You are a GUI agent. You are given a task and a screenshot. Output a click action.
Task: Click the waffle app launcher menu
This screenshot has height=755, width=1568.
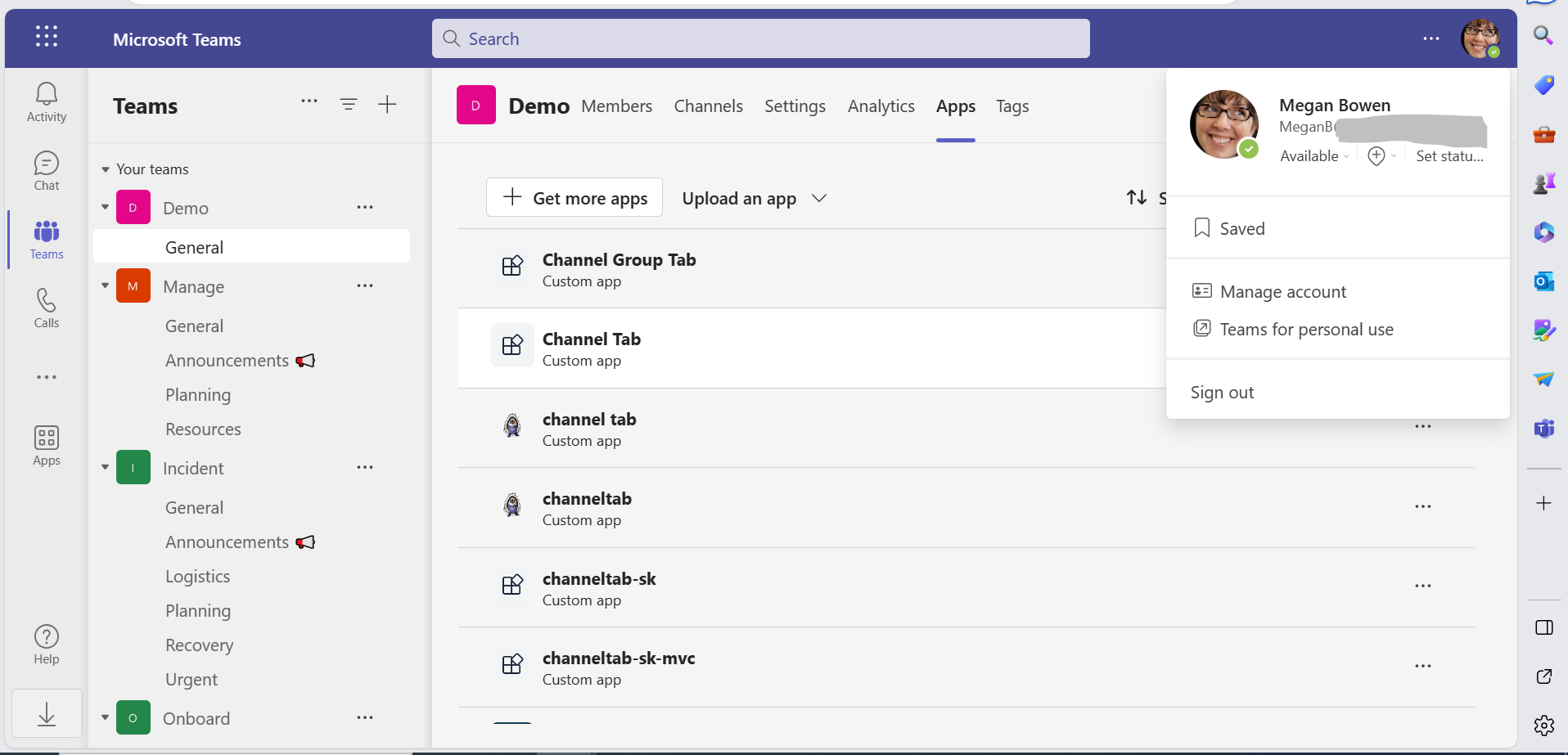pyautogui.click(x=46, y=37)
